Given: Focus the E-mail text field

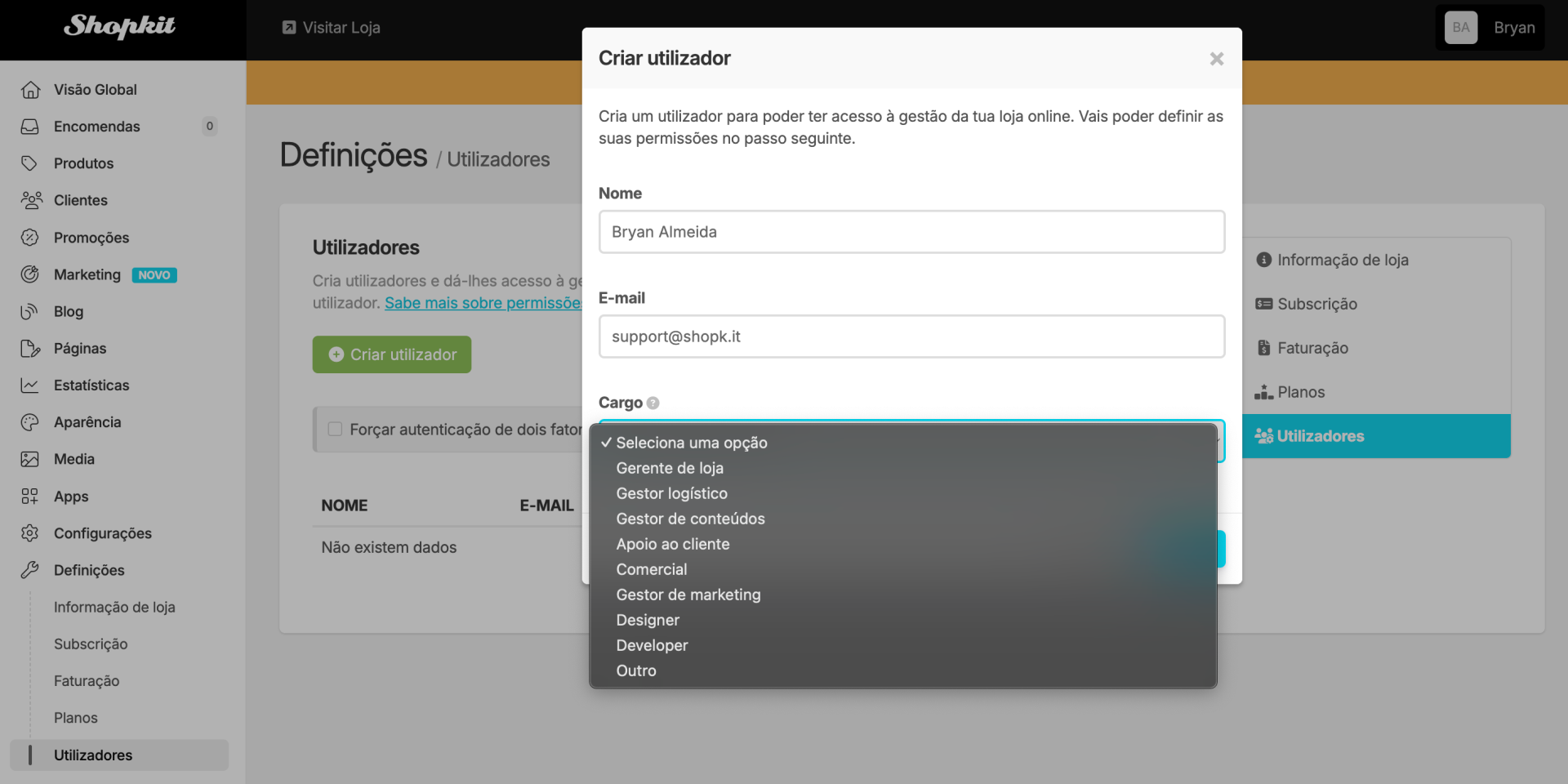Looking at the screenshot, I should point(911,336).
